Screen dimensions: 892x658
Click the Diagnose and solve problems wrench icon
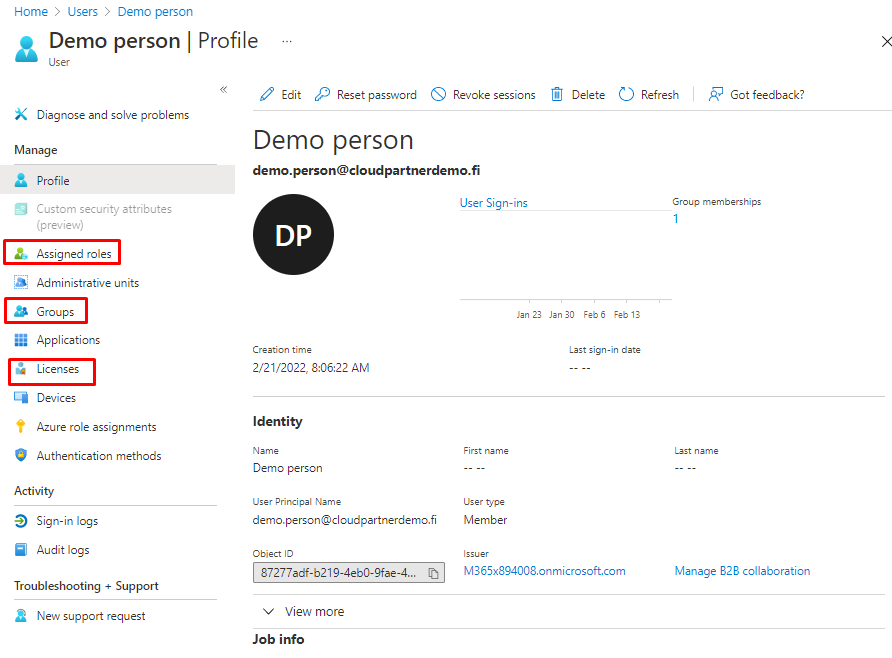tap(21, 114)
